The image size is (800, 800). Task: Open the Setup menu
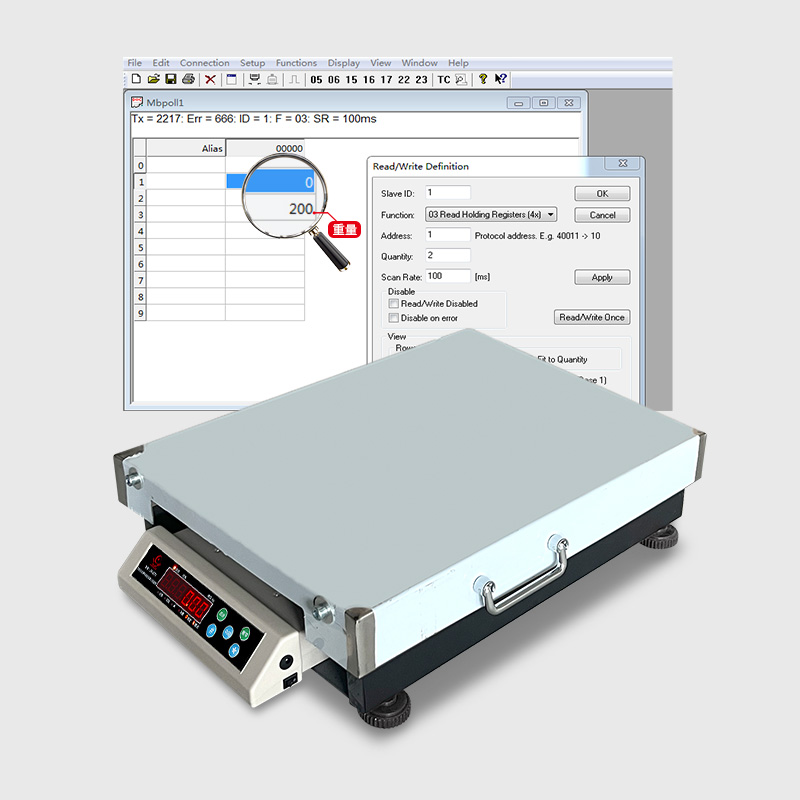[252, 63]
